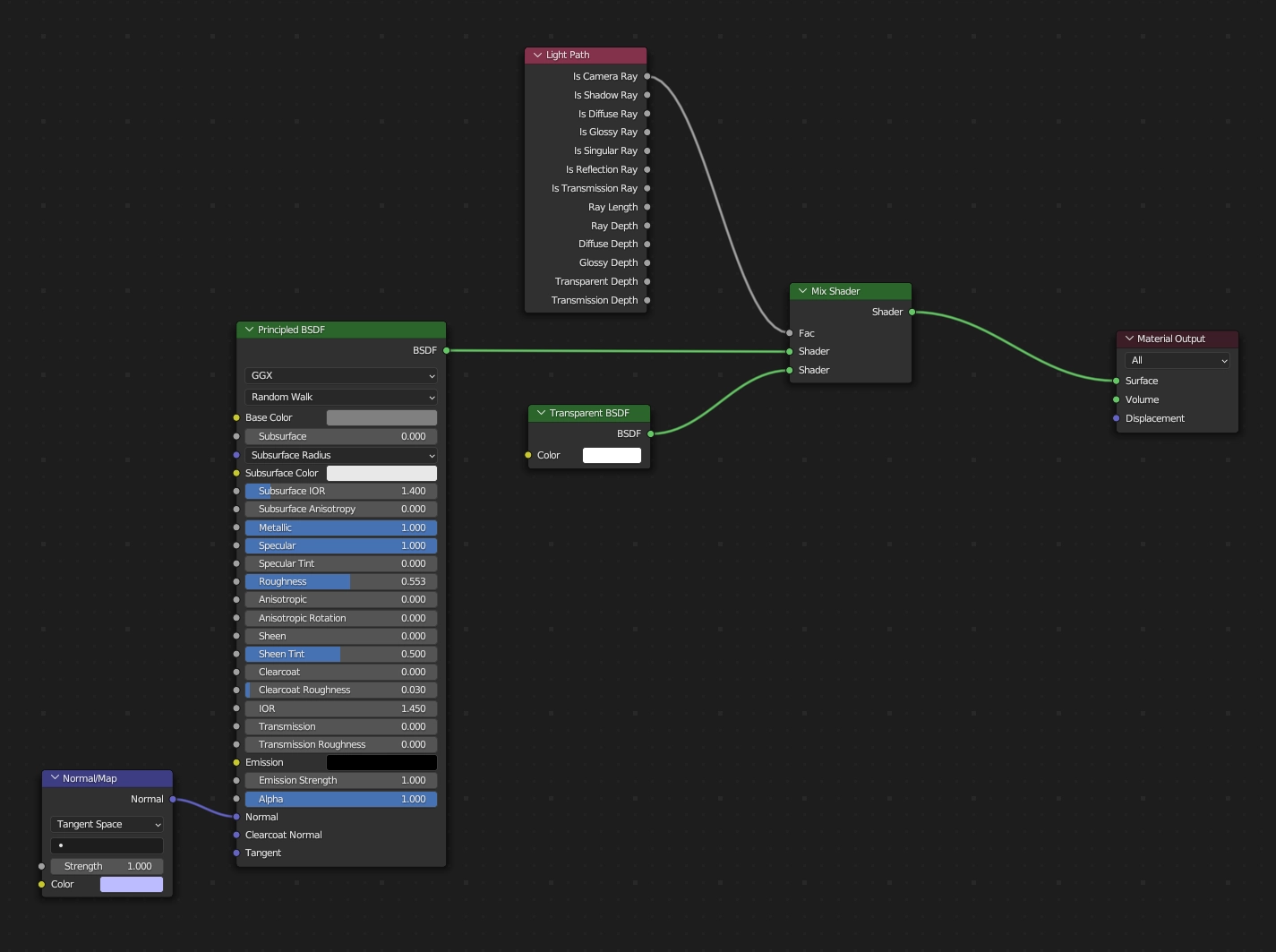Click the Normal Map Color swatch

pyautogui.click(x=132, y=885)
